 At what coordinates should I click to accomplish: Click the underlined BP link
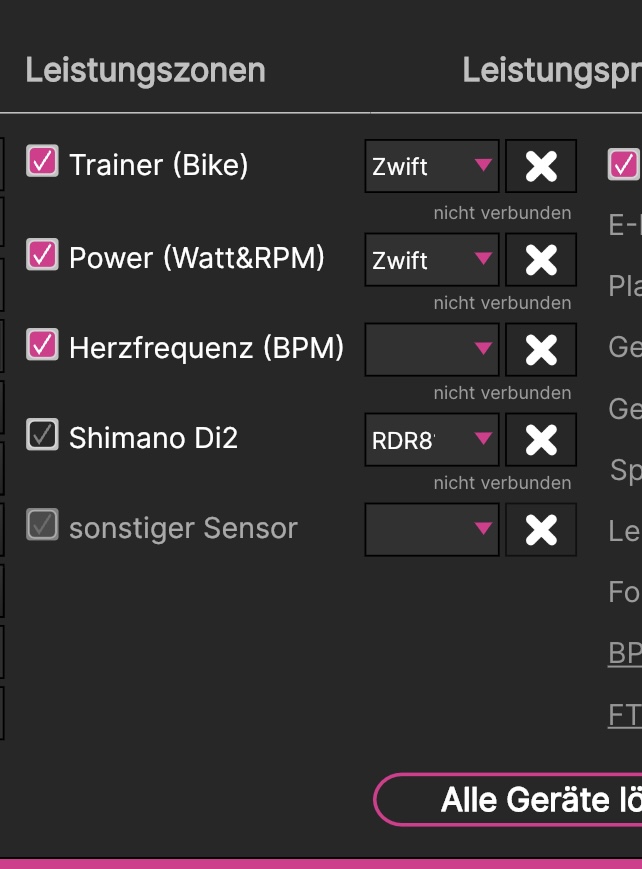point(624,654)
